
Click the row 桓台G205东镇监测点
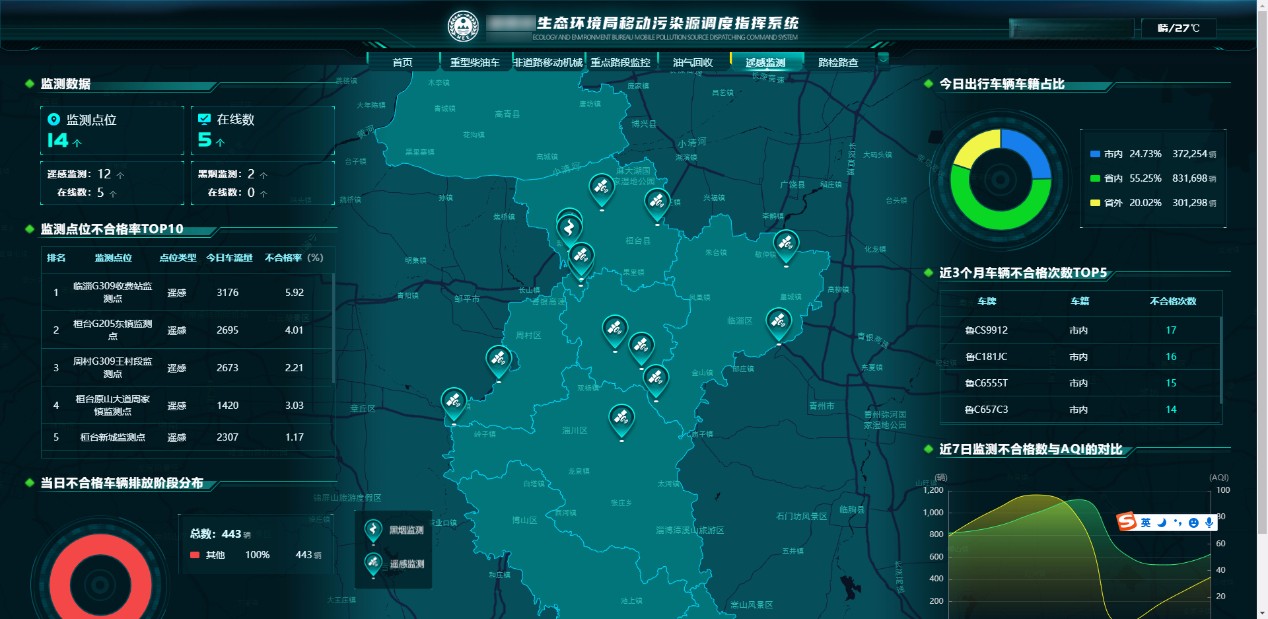187,330
